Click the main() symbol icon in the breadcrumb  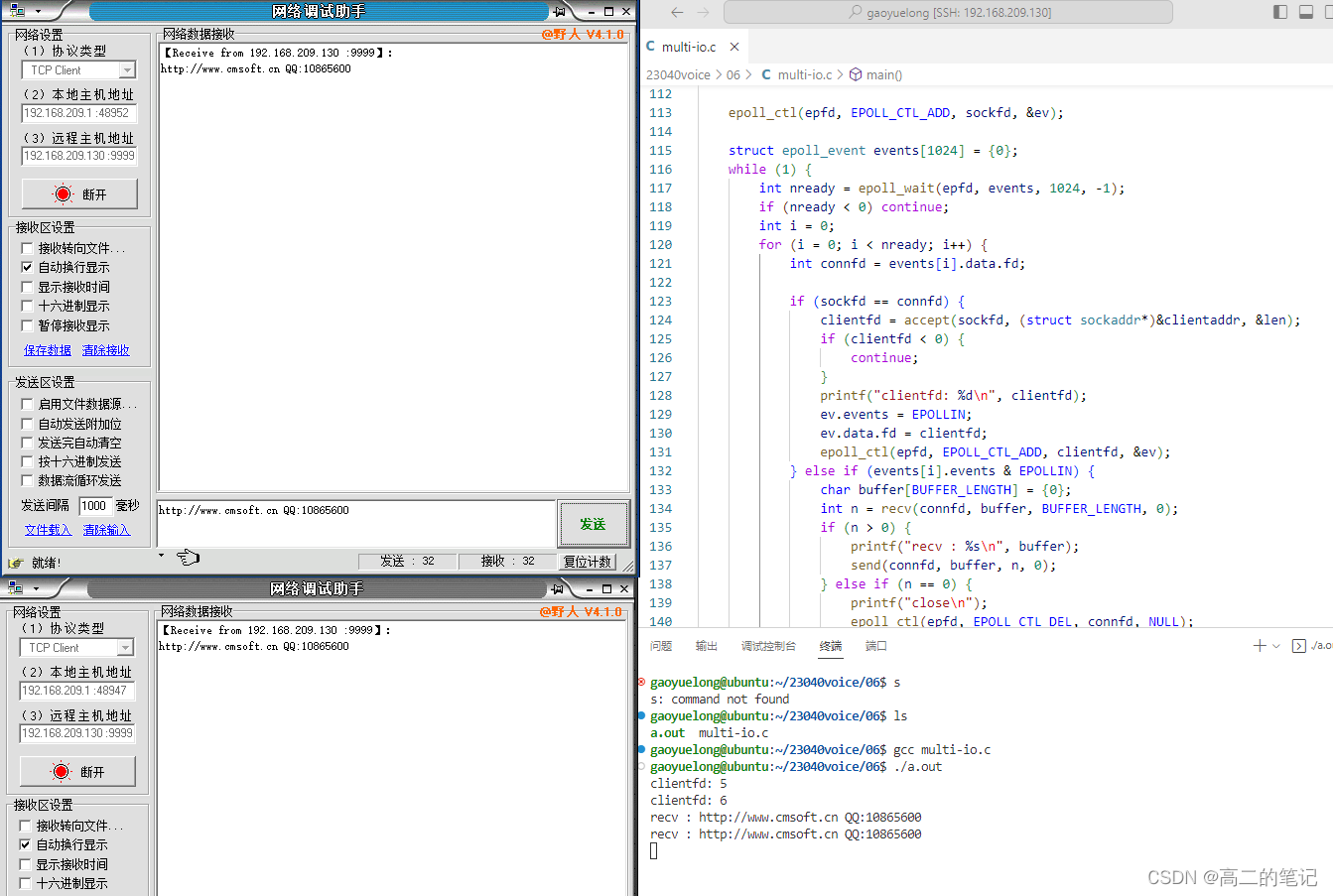pyautogui.click(x=856, y=74)
